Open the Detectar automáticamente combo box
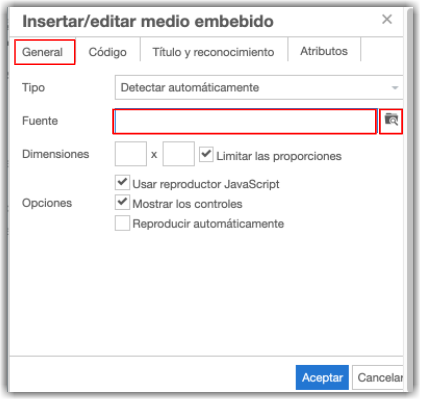The width and height of the screenshot is (421, 400). coord(259,88)
